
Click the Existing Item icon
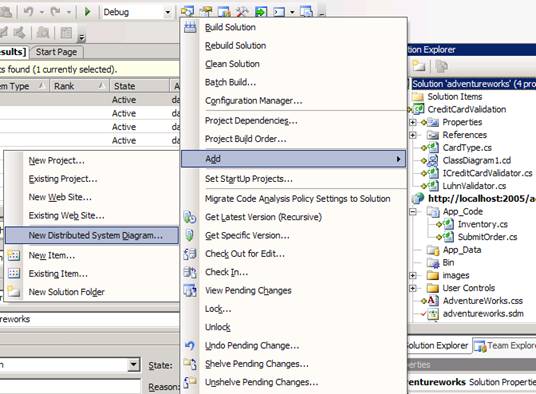[14, 273]
